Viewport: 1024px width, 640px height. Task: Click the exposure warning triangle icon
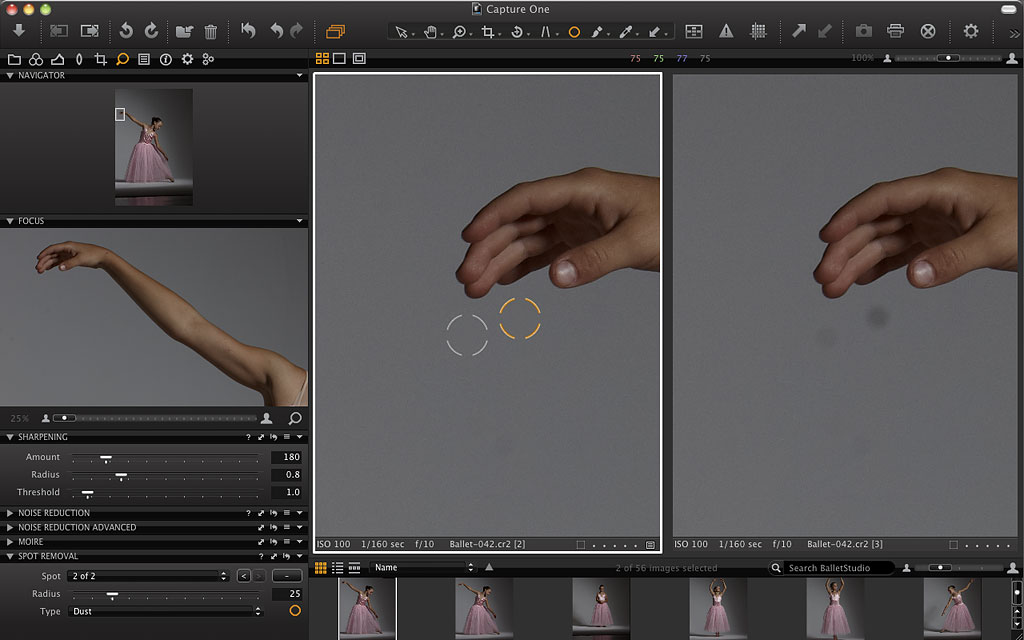726,32
